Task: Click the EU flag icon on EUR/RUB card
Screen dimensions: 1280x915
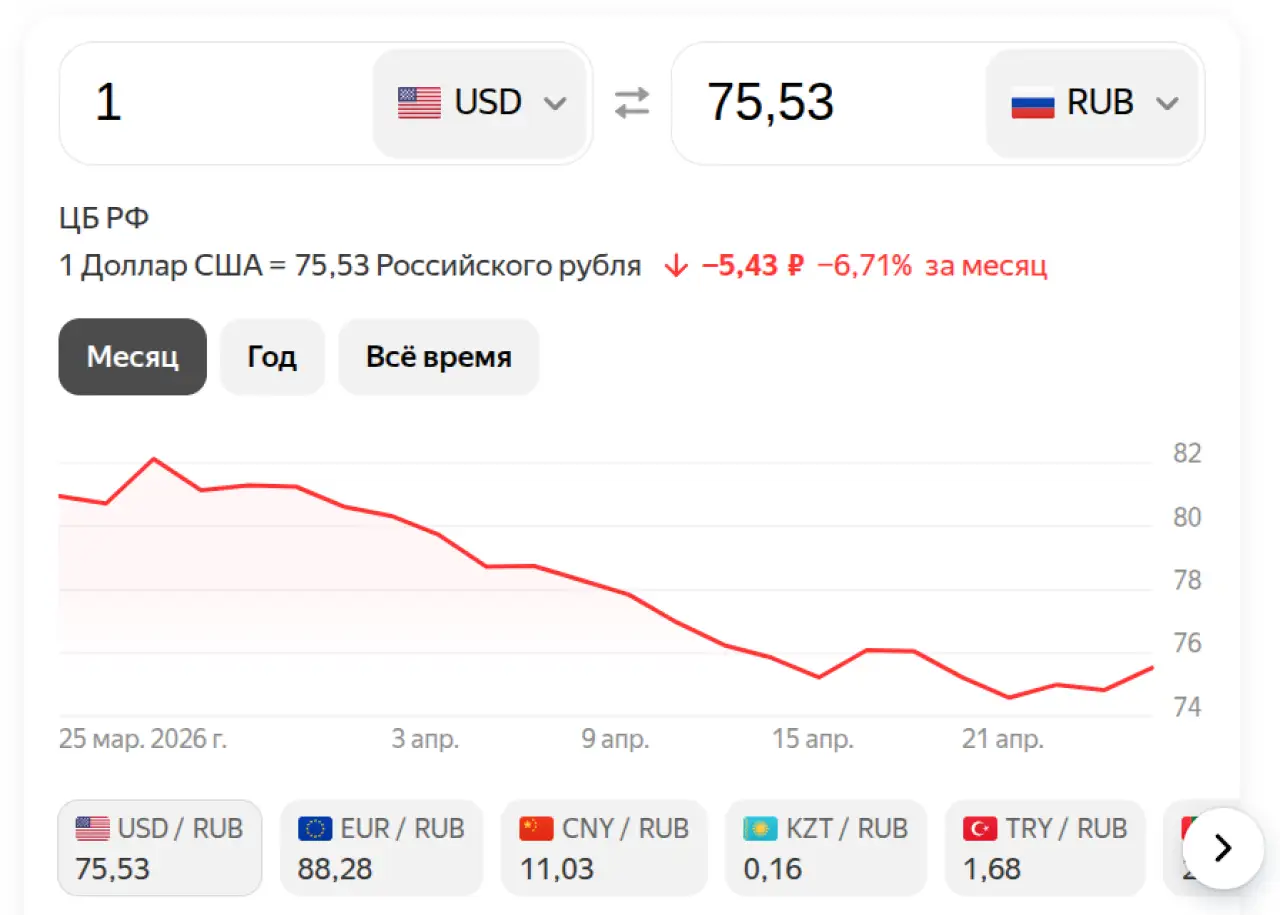Action: coord(316,828)
